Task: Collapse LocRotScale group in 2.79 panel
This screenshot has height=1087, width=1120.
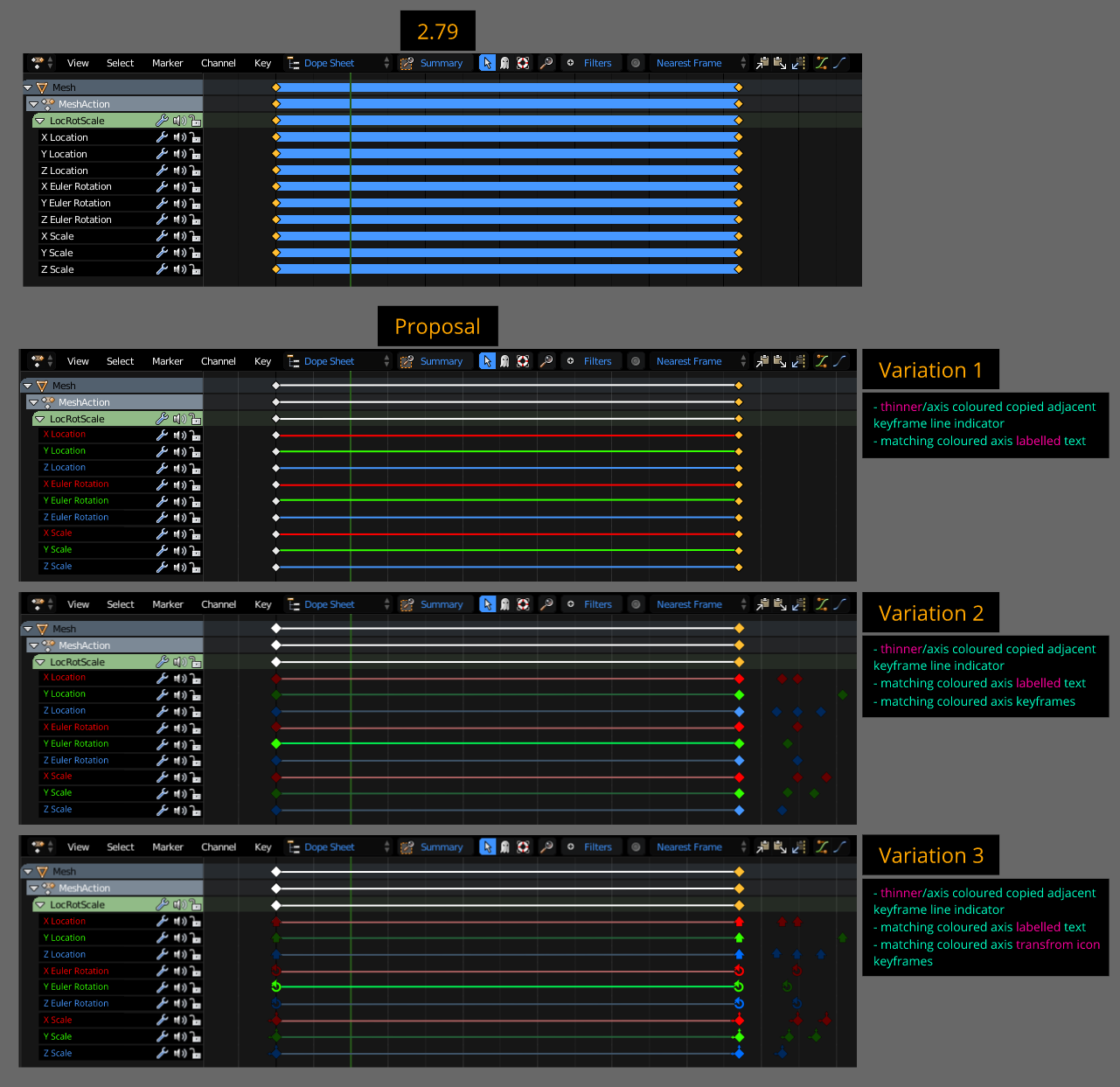Action: 40,121
